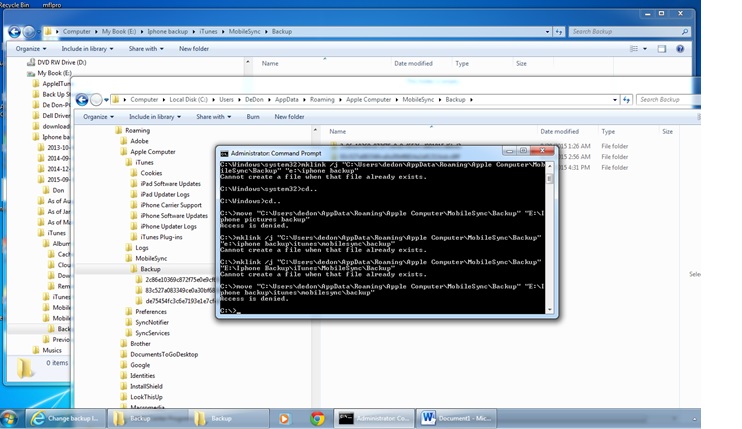Select Adobe folder in the tree
The width and height of the screenshot is (742, 429).
pos(139,141)
